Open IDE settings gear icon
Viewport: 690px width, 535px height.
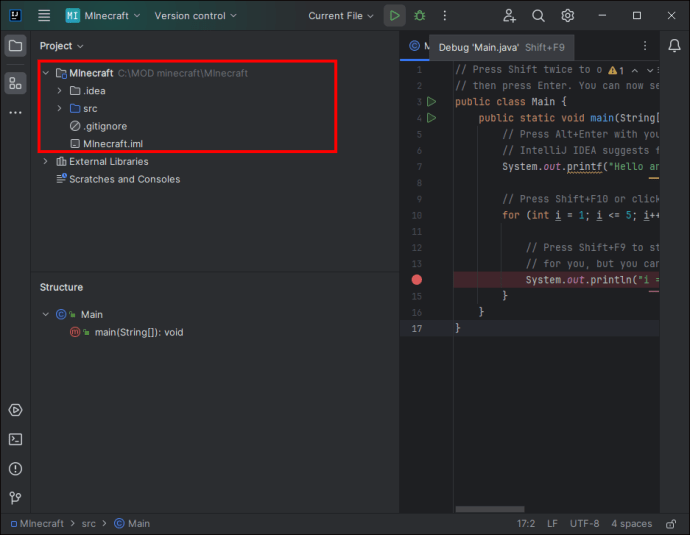[x=567, y=16]
